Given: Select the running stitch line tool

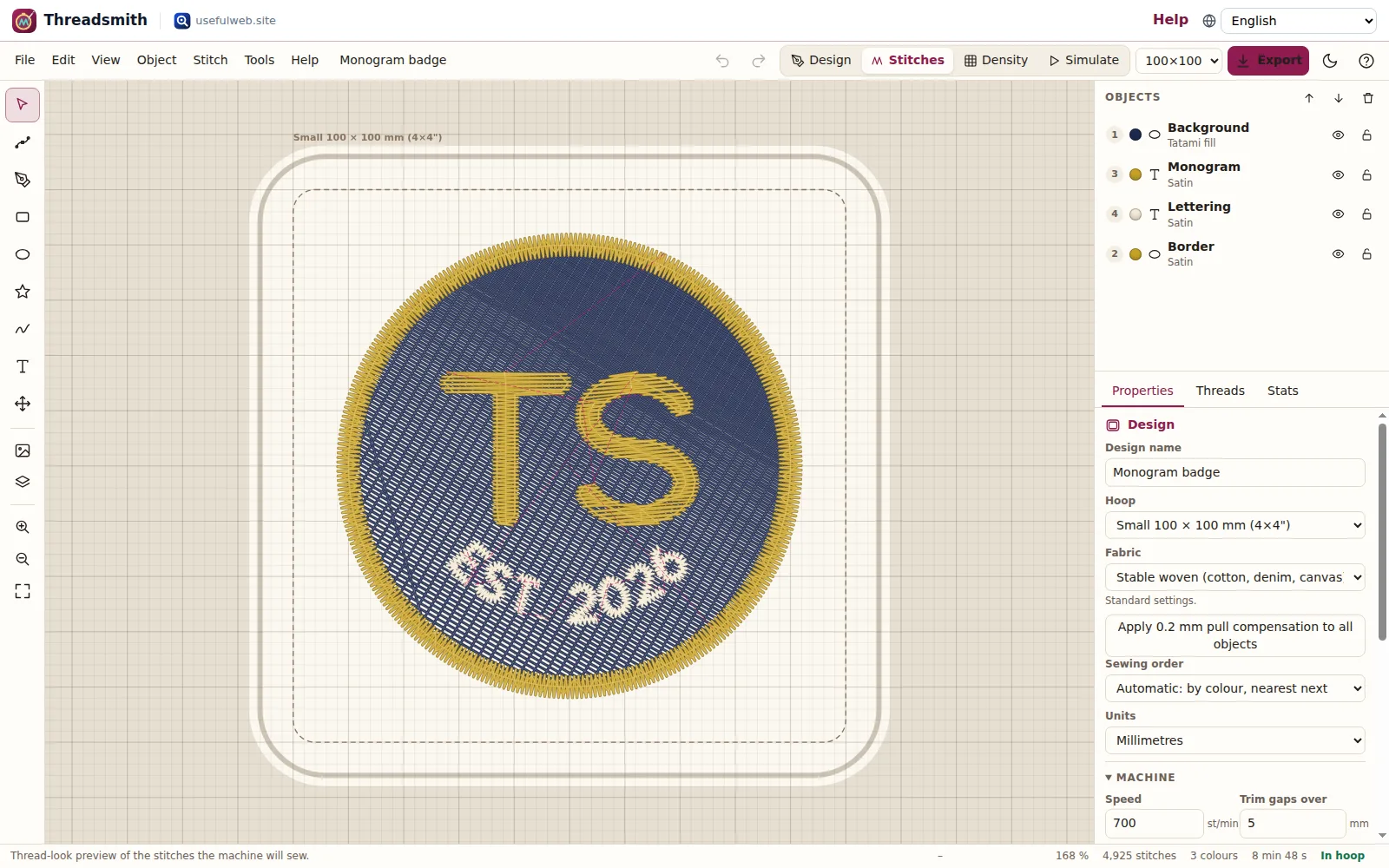Looking at the screenshot, I should pyautogui.click(x=23, y=142).
